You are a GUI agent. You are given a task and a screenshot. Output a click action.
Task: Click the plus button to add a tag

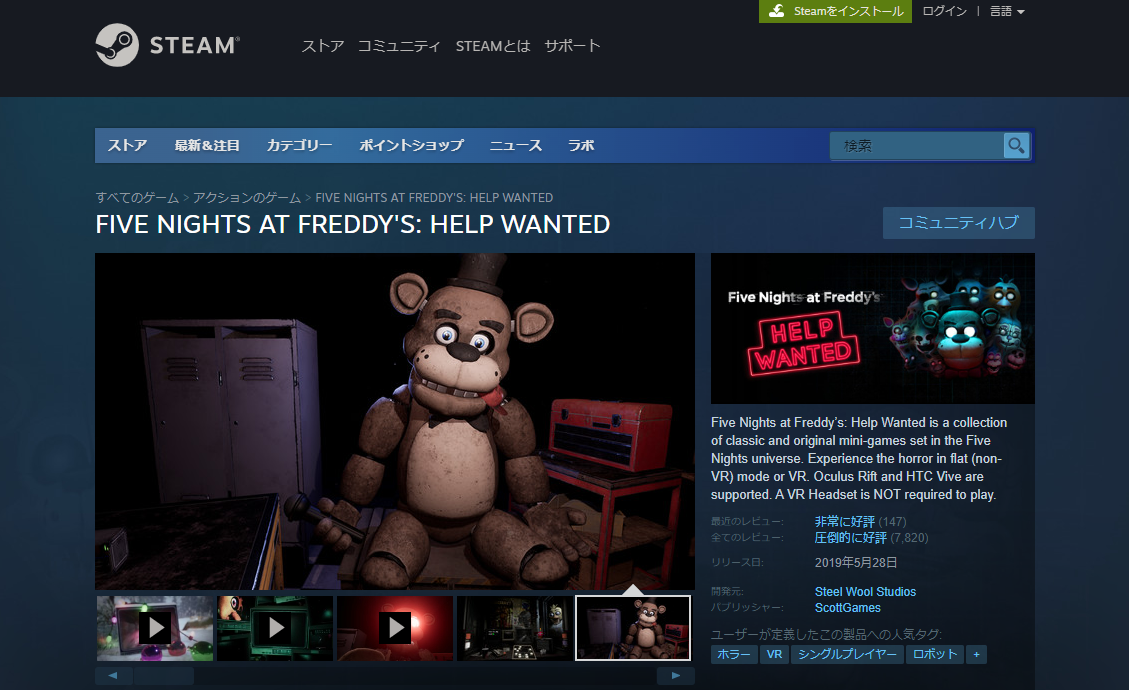pyautogui.click(x=976, y=655)
